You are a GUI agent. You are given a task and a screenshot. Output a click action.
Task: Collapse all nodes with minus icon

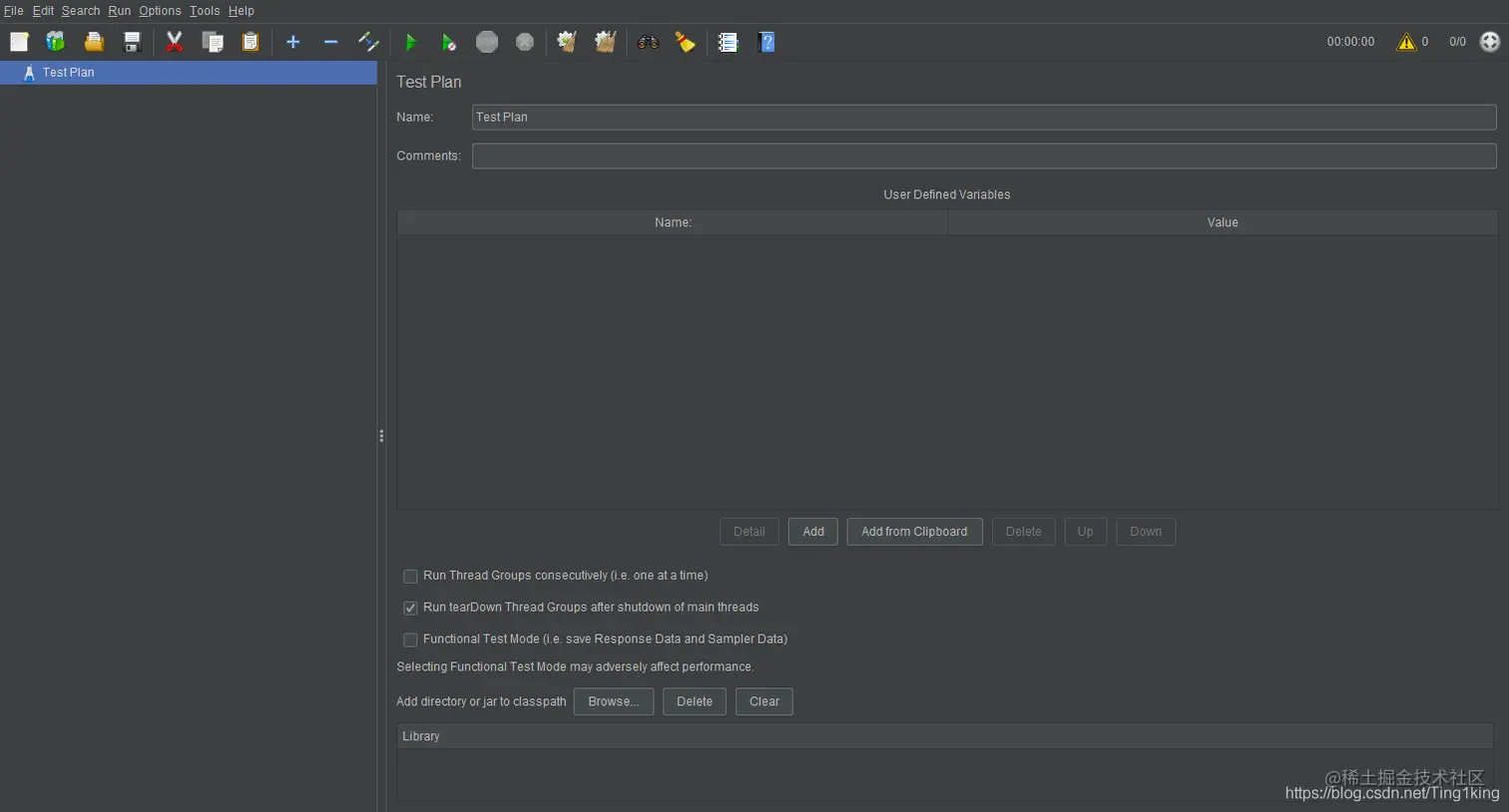pos(330,42)
